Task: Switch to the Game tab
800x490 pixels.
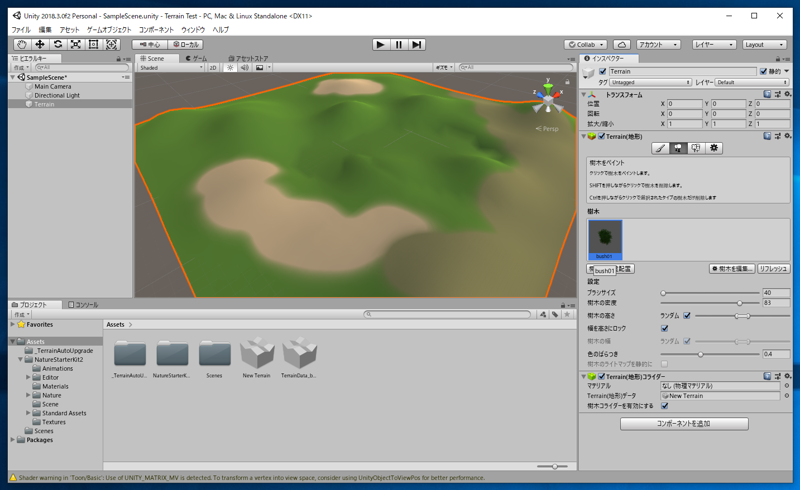Action: pyautogui.click(x=196, y=58)
